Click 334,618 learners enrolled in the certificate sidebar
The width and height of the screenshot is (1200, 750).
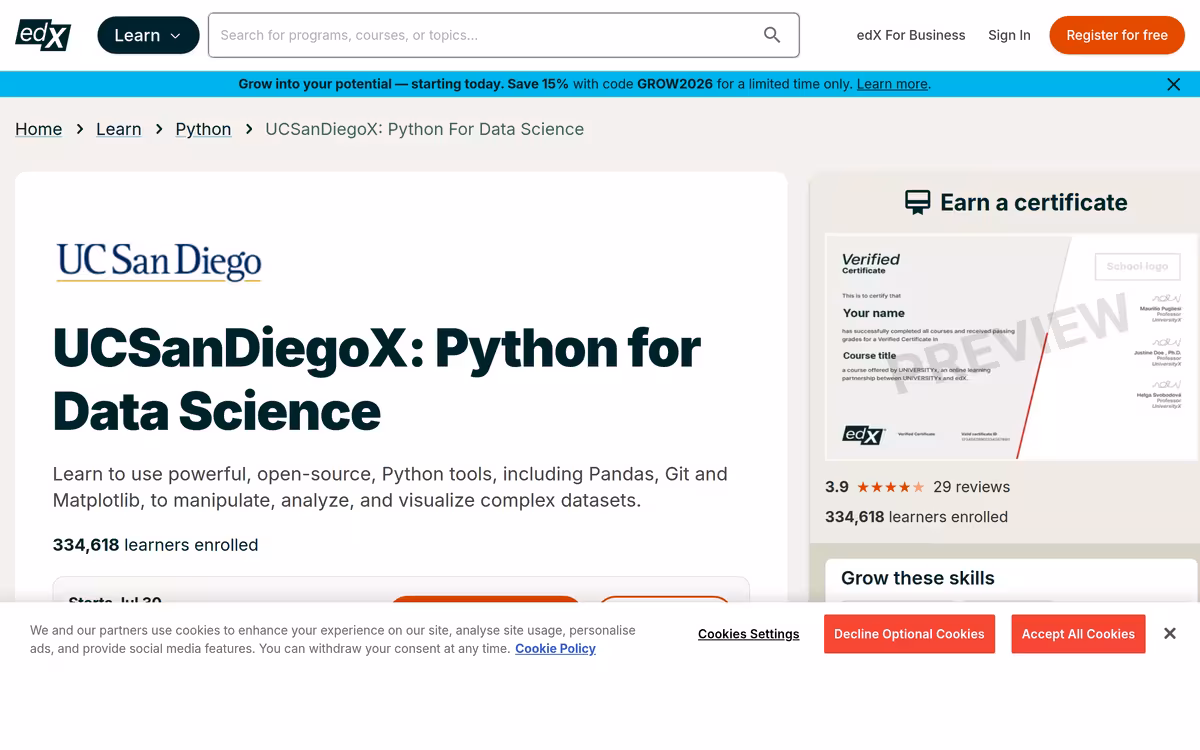[x=916, y=517]
